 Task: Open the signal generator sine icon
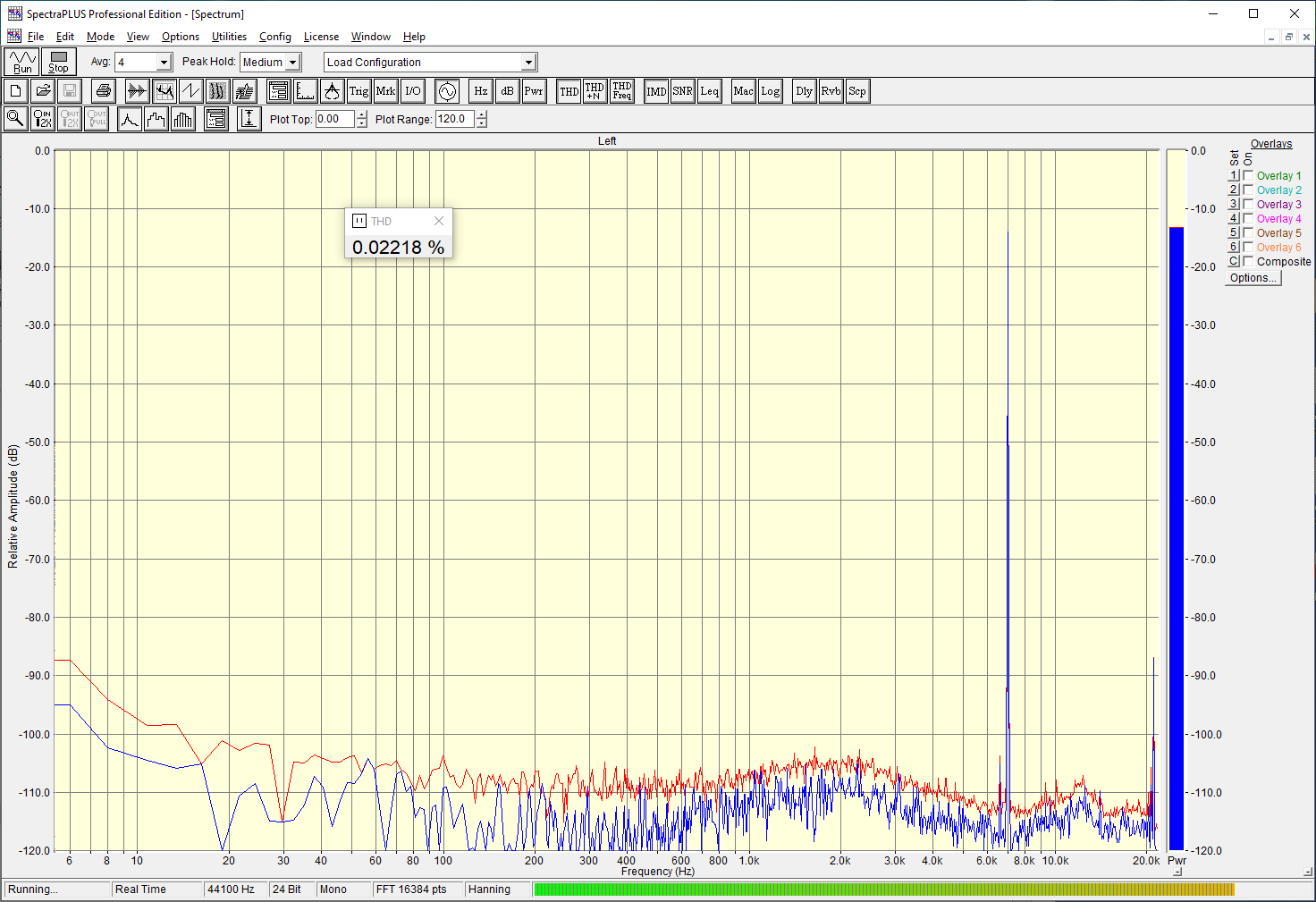(446, 91)
